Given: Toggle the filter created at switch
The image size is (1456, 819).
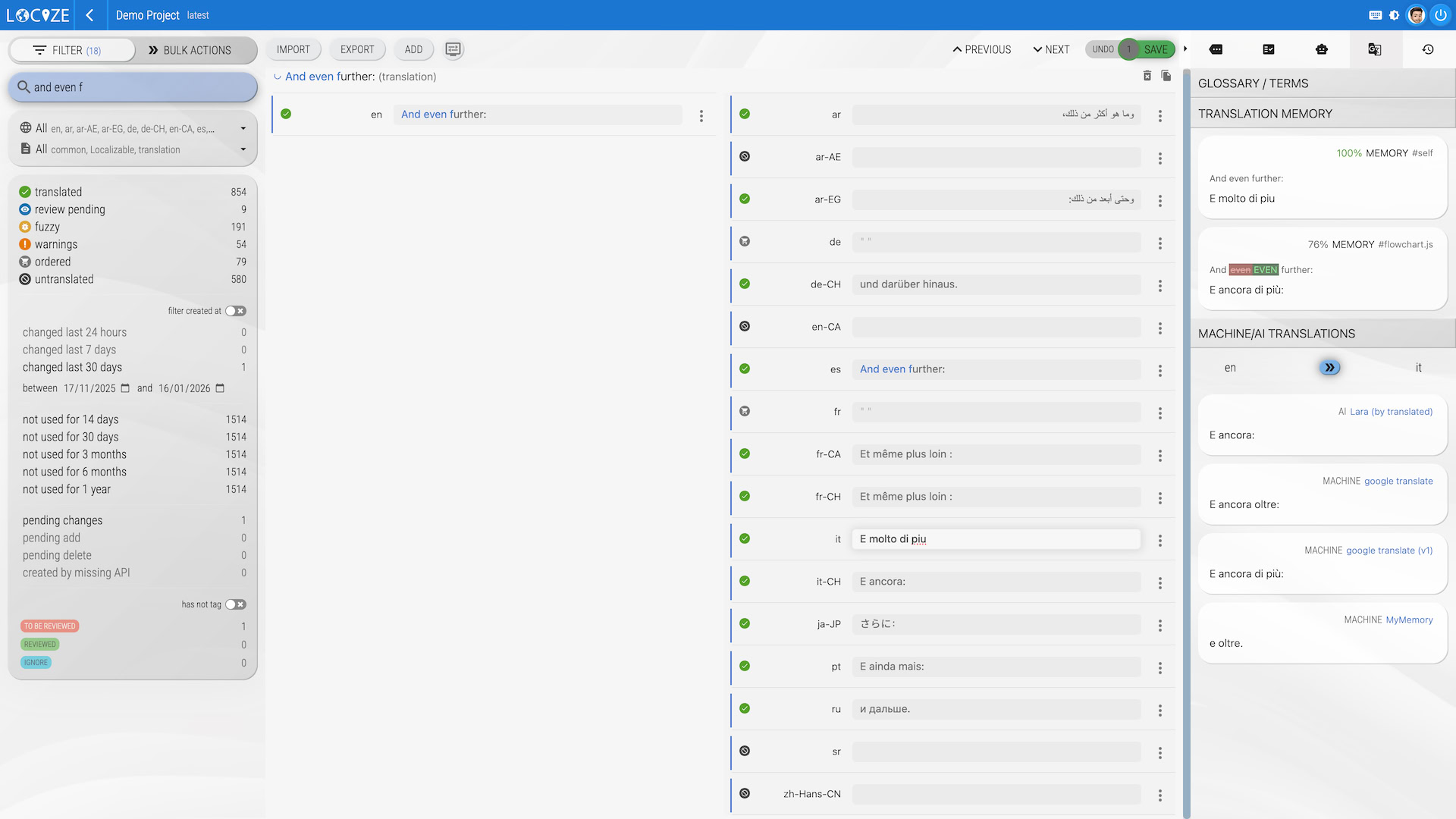Looking at the screenshot, I should pos(236,311).
